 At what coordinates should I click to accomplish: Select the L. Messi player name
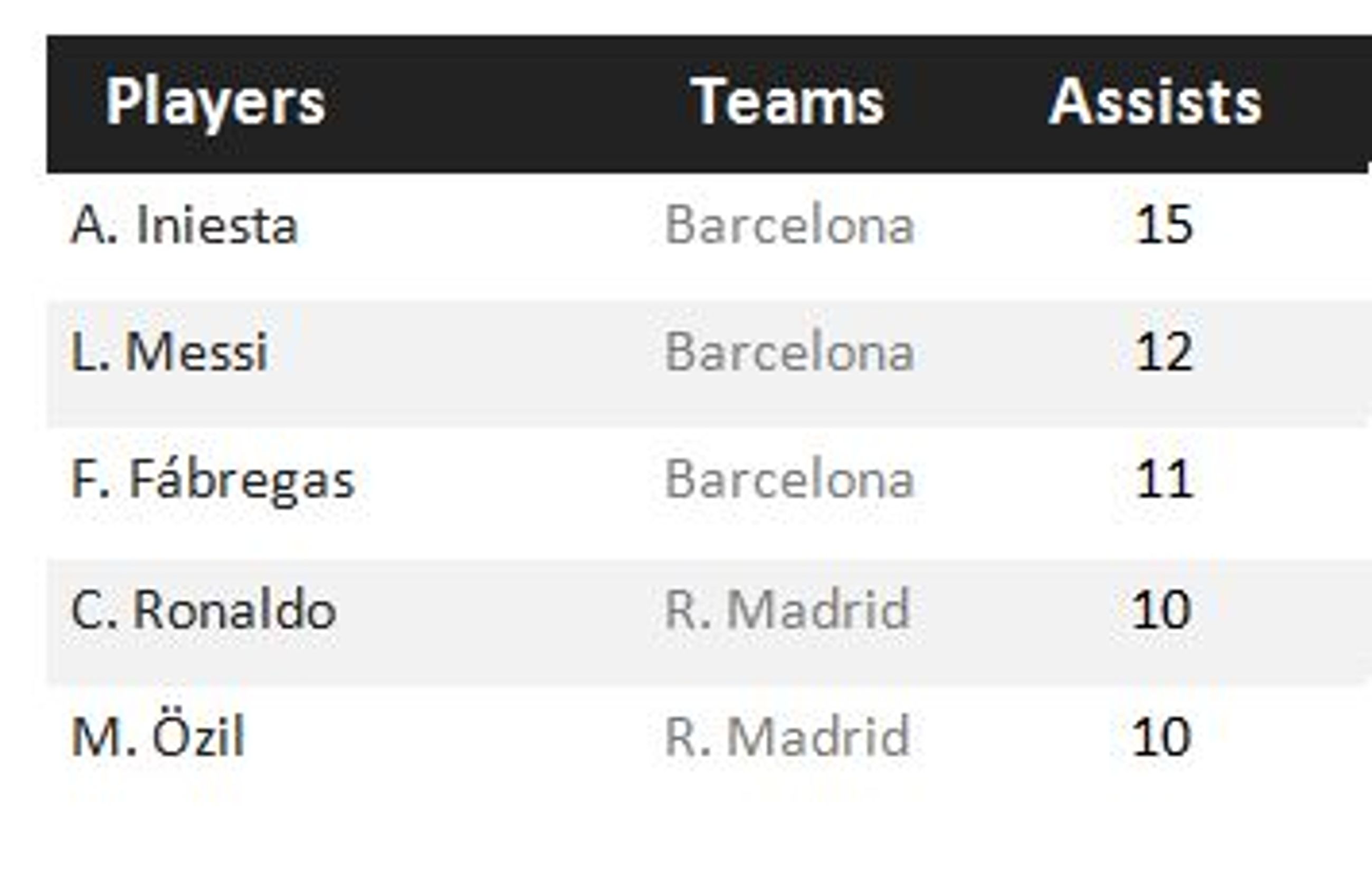169,352
